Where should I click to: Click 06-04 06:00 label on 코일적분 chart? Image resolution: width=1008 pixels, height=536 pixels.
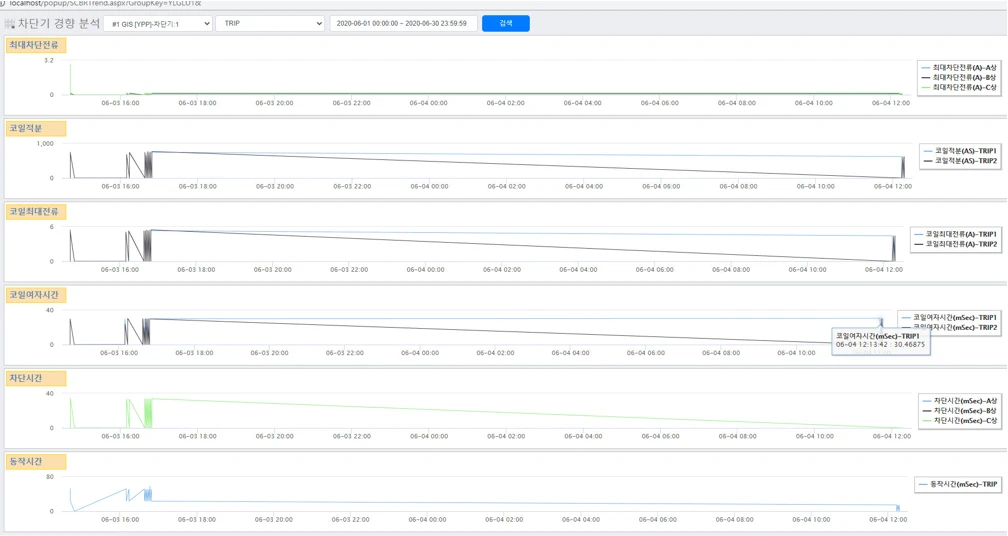coord(661,186)
